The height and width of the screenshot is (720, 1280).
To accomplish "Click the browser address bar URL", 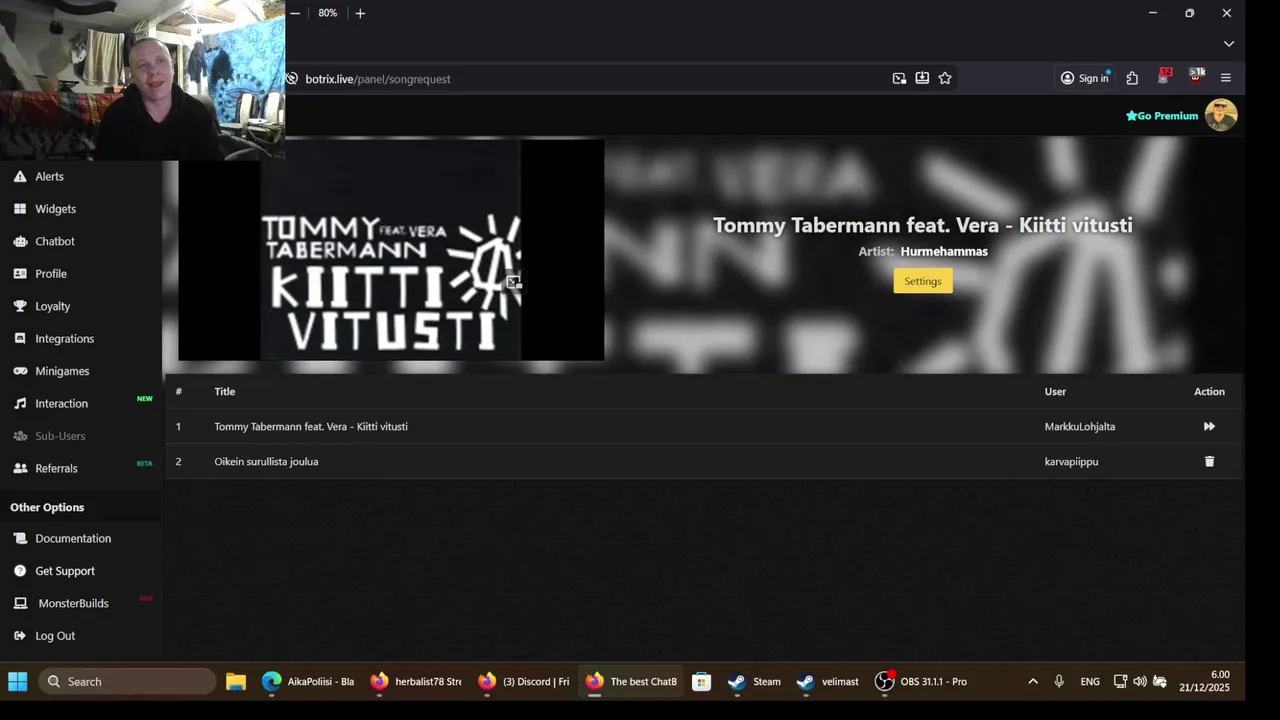I will (x=378, y=79).
